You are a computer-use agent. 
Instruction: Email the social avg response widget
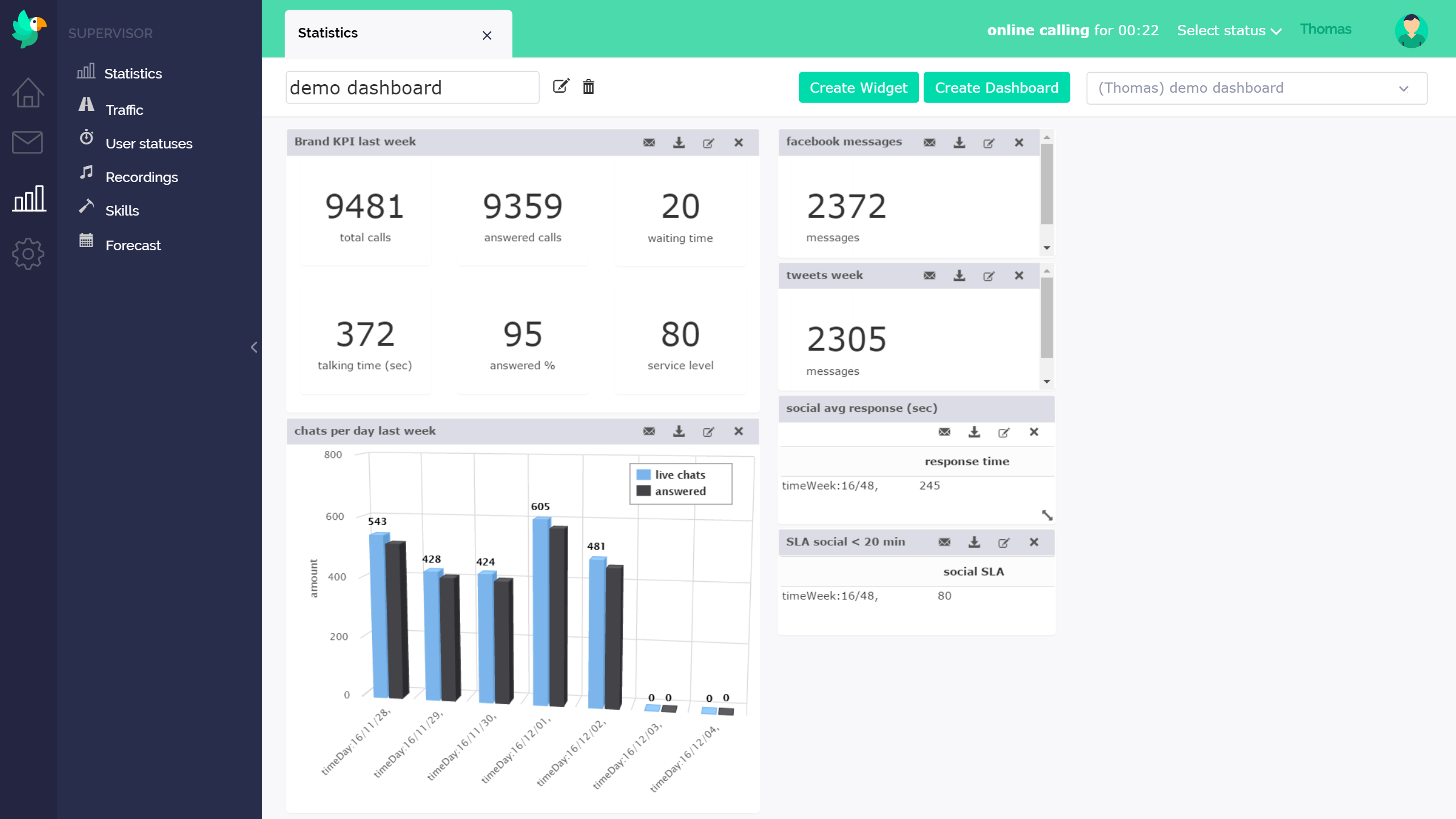tap(944, 432)
